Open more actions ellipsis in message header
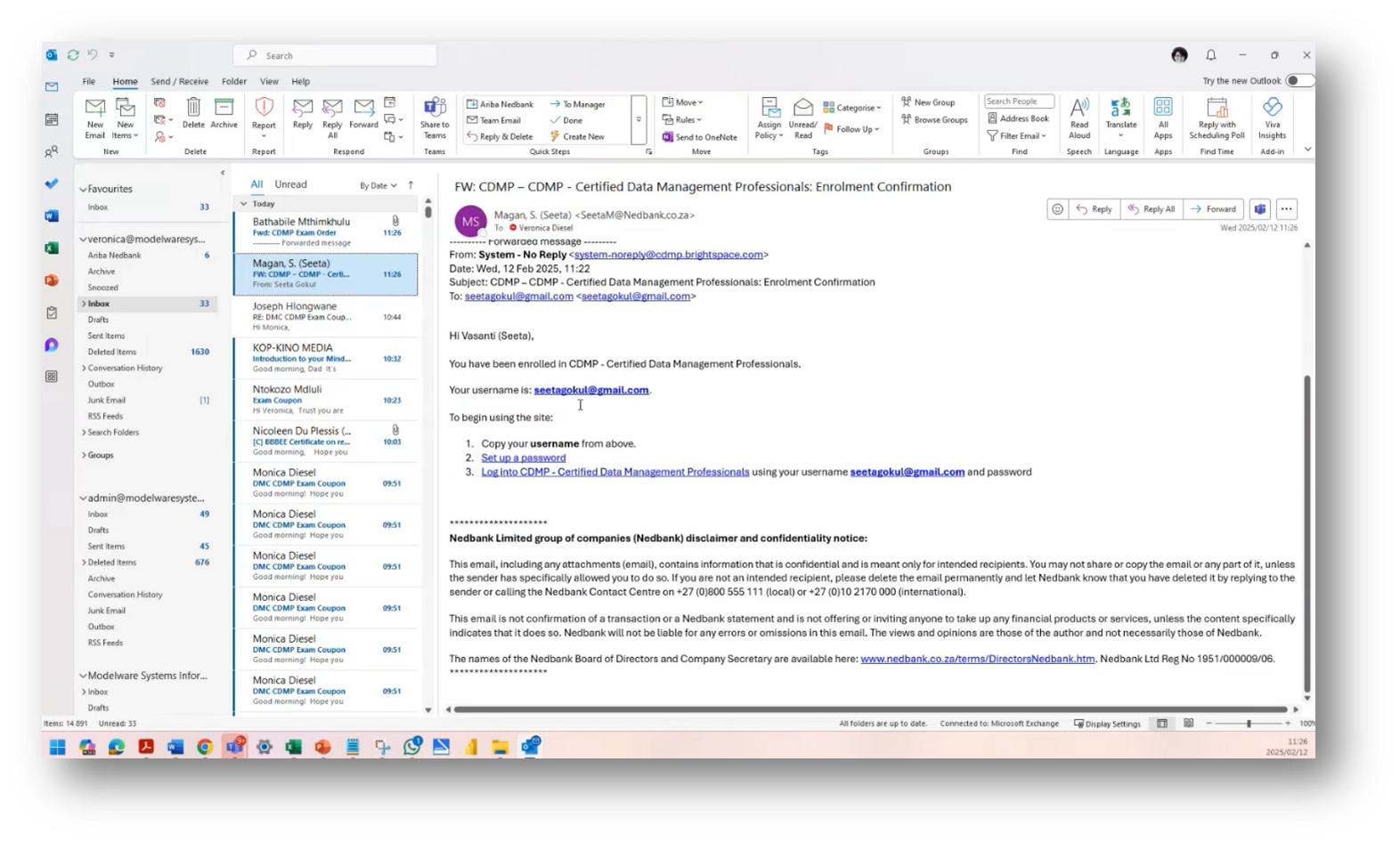This screenshot has width=1400, height=843. [1286, 209]
